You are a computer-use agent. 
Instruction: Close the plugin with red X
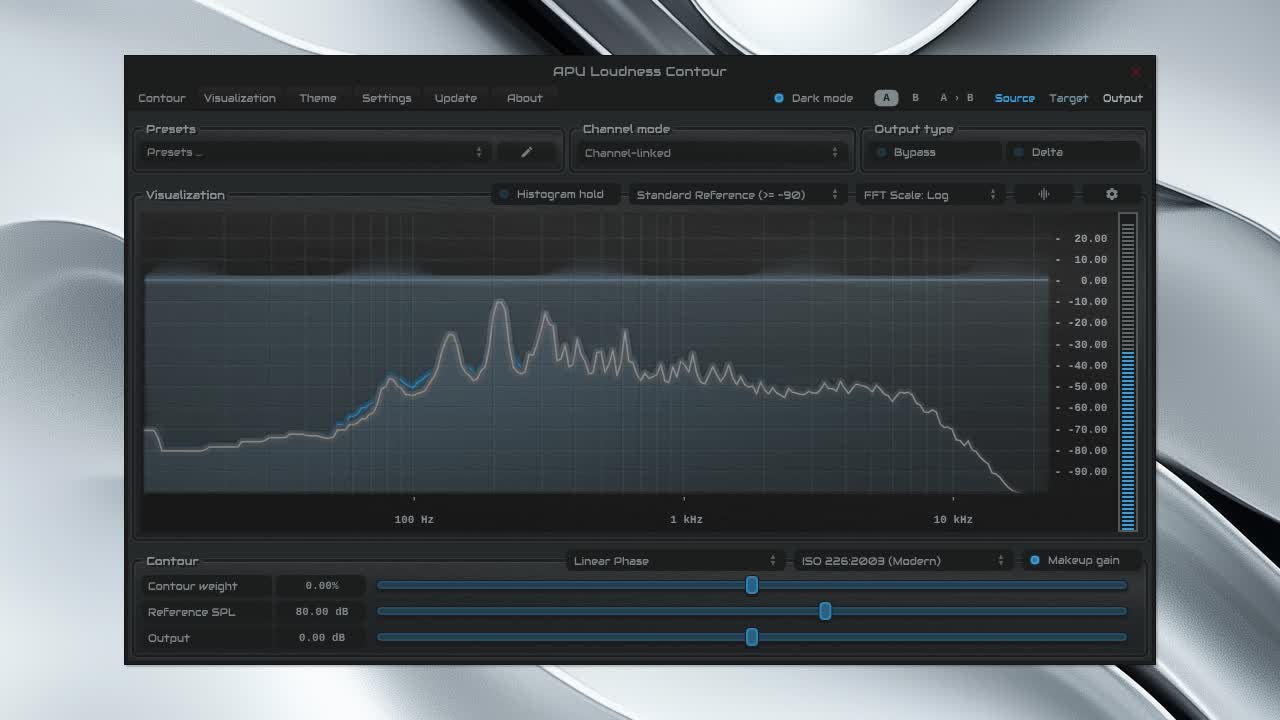(x=1135, y=72)
